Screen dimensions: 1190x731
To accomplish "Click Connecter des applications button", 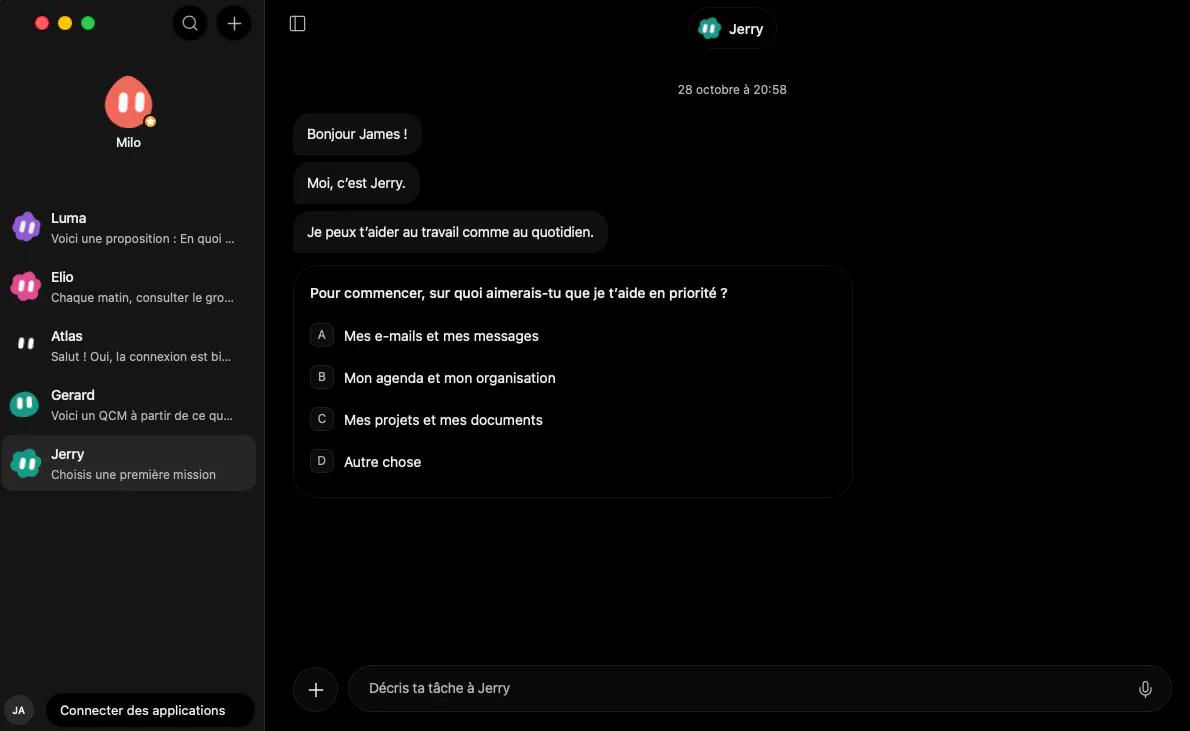I will pyautogui.click(x=150, y=711).
